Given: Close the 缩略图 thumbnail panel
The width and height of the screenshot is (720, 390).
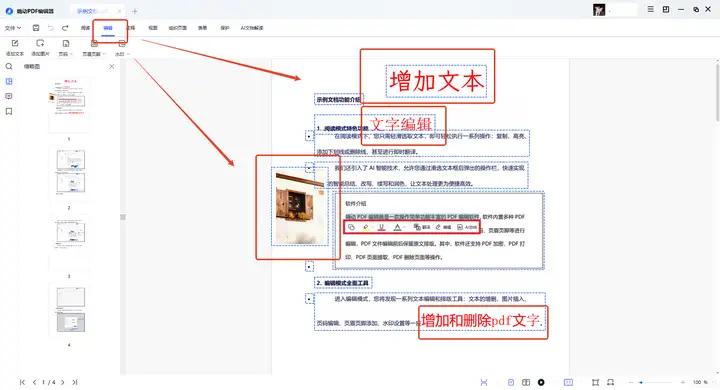Looking at the screenshot, I should tap(112, 67).
